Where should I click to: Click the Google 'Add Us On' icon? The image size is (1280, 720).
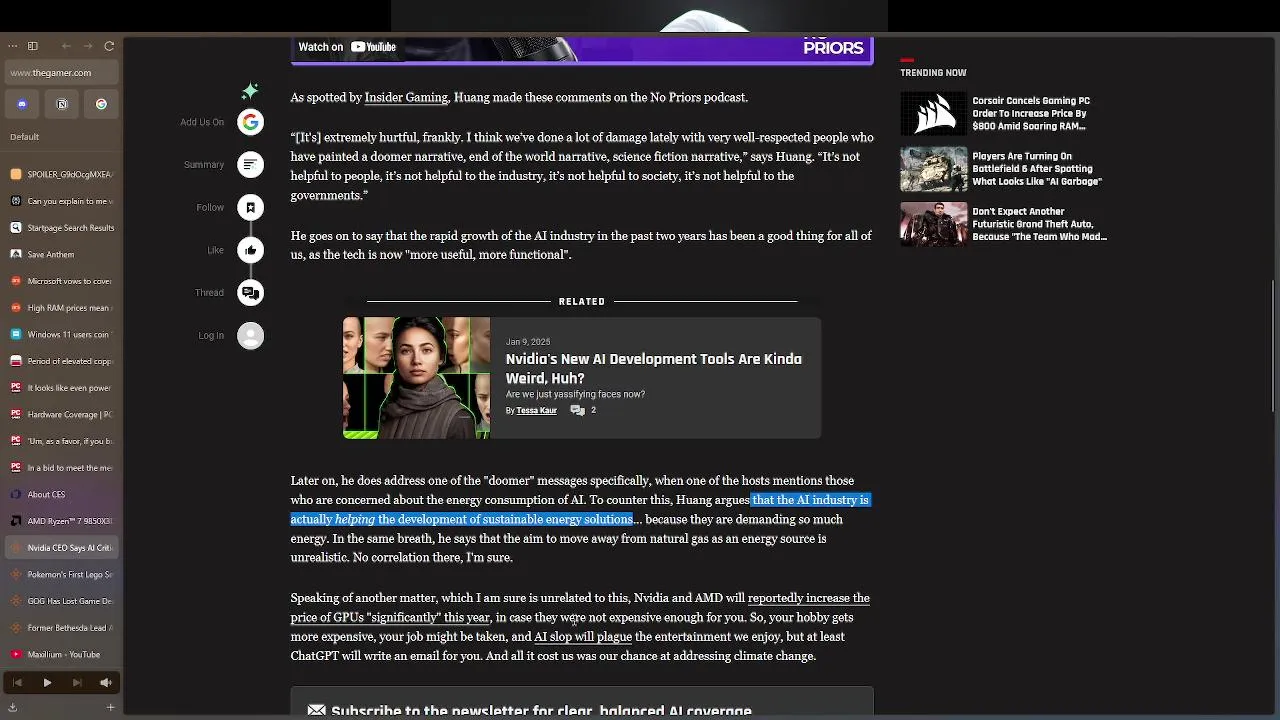250,122
